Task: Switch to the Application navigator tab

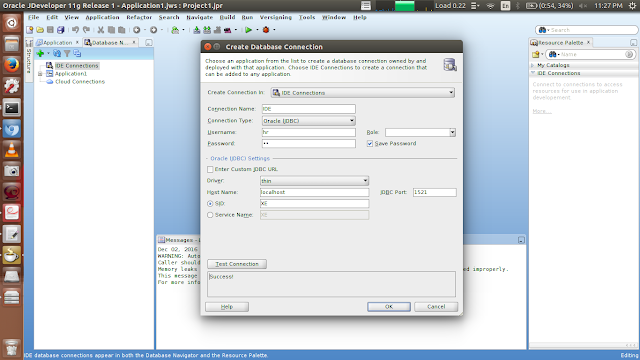Action: (x=57, y=42)
